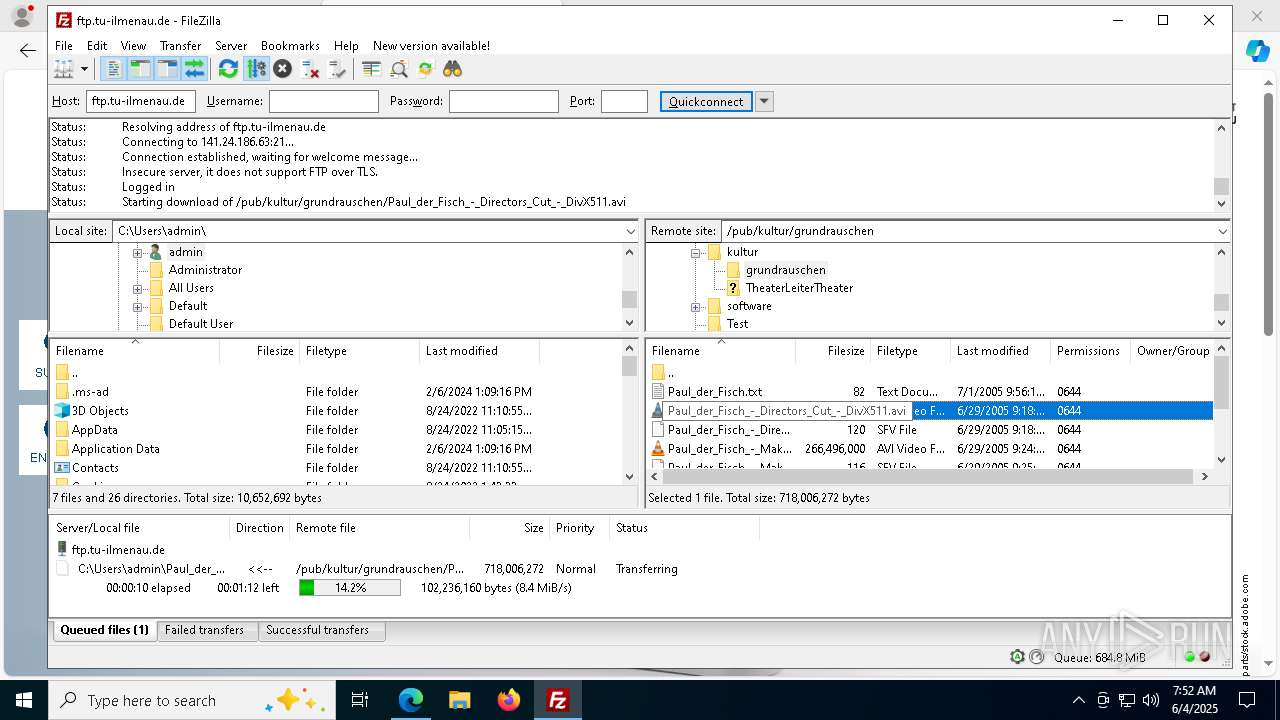Viewport: 1280px width, 720px height.
Task: Open directory listing filters dialog
Action: (x=371, y=69)
